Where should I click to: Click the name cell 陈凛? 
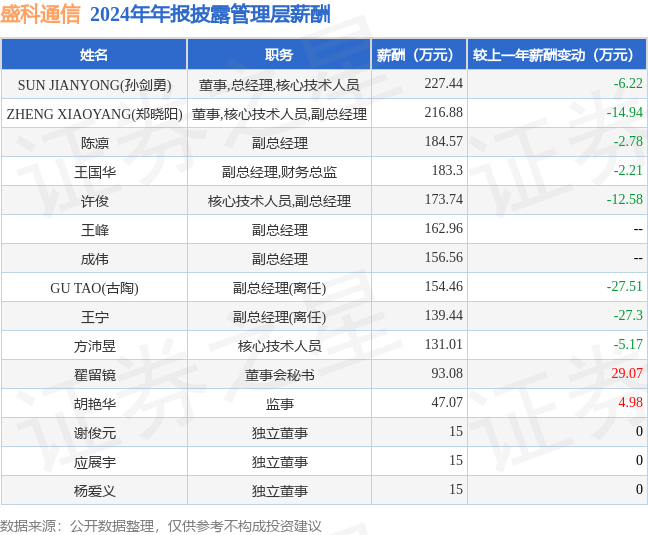(x=95, y=143)
